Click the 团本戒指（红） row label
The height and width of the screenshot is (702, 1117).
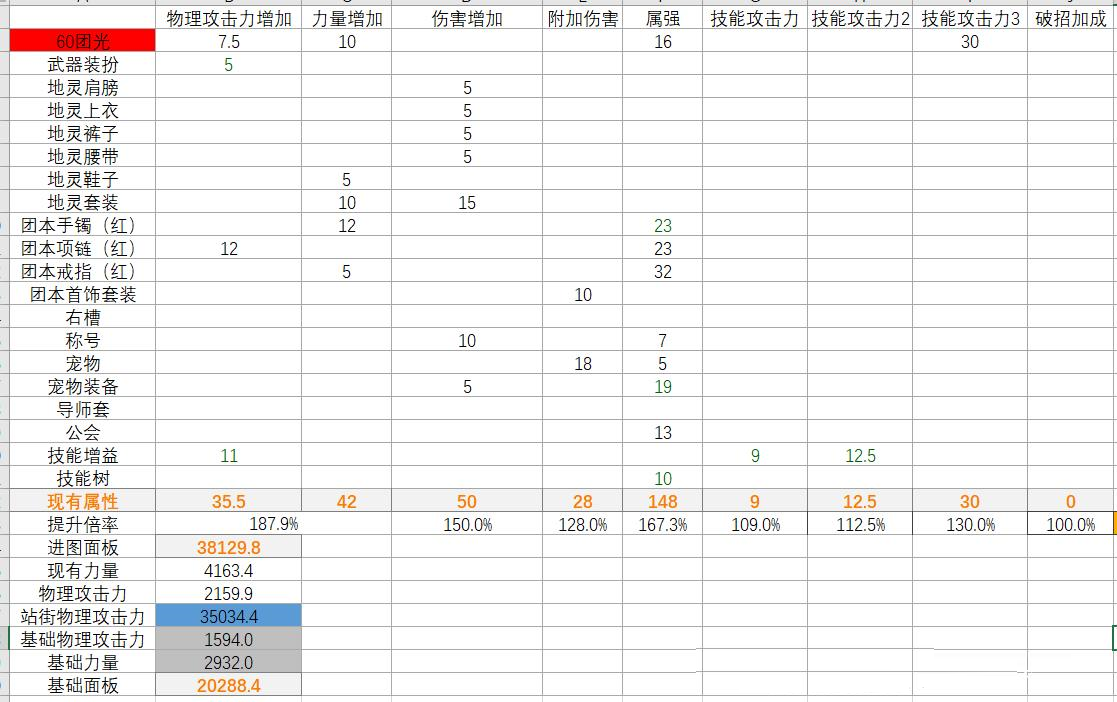coord(82,271)
